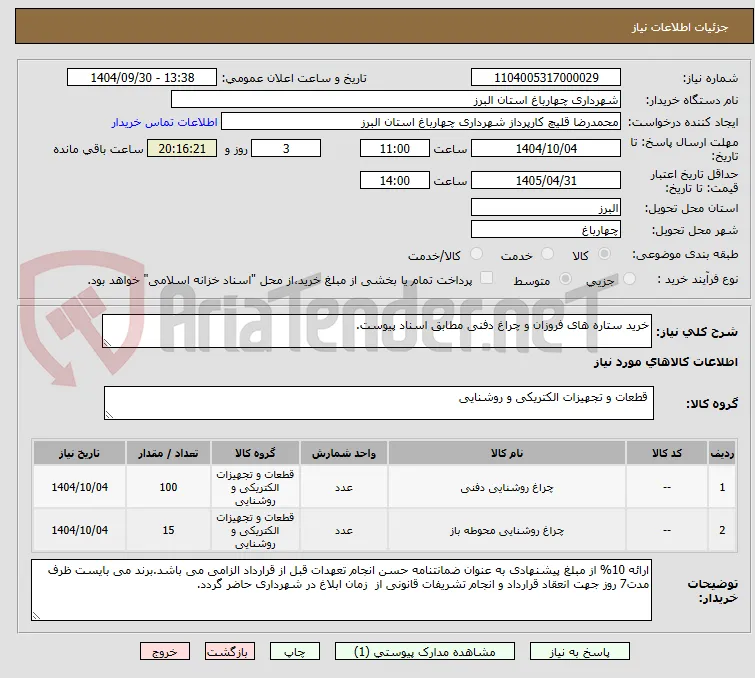This screenshot has height=678, width=755.
Task: Click item name چراغ روشنایی دفنی
Action: pyautogui.click(x=507, y=487)
